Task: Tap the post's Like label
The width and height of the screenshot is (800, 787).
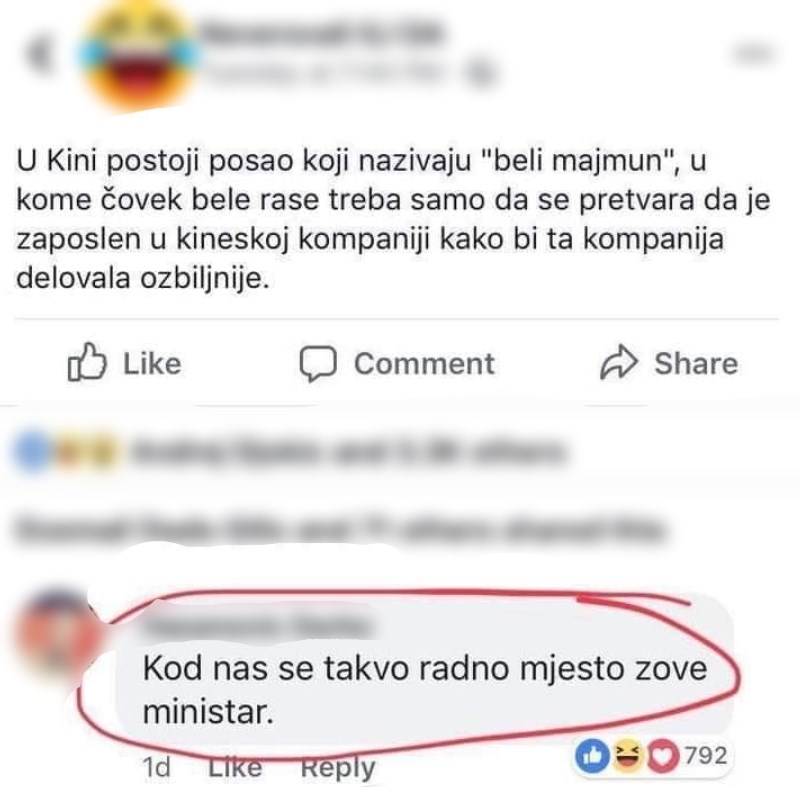Action: (x=152, y=364)
